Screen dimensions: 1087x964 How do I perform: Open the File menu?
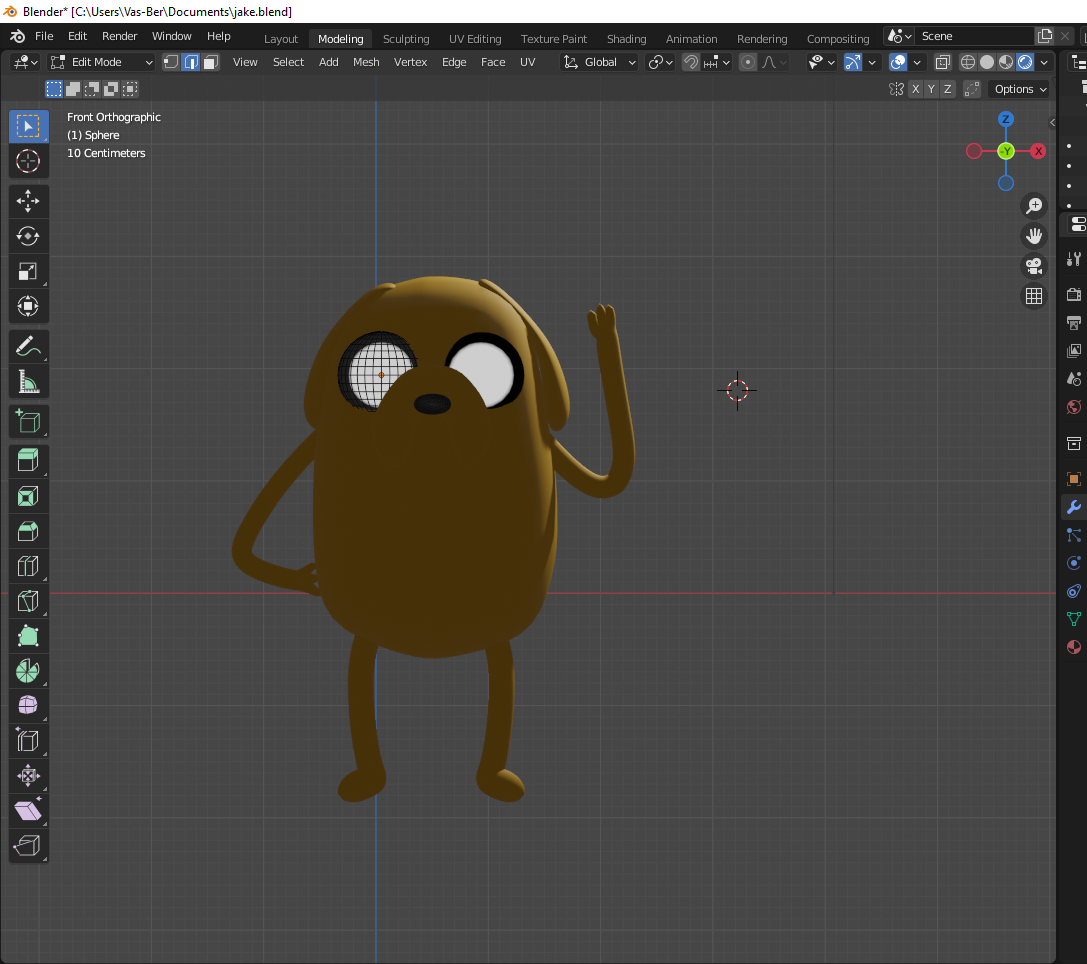click(x=44, y=36)
